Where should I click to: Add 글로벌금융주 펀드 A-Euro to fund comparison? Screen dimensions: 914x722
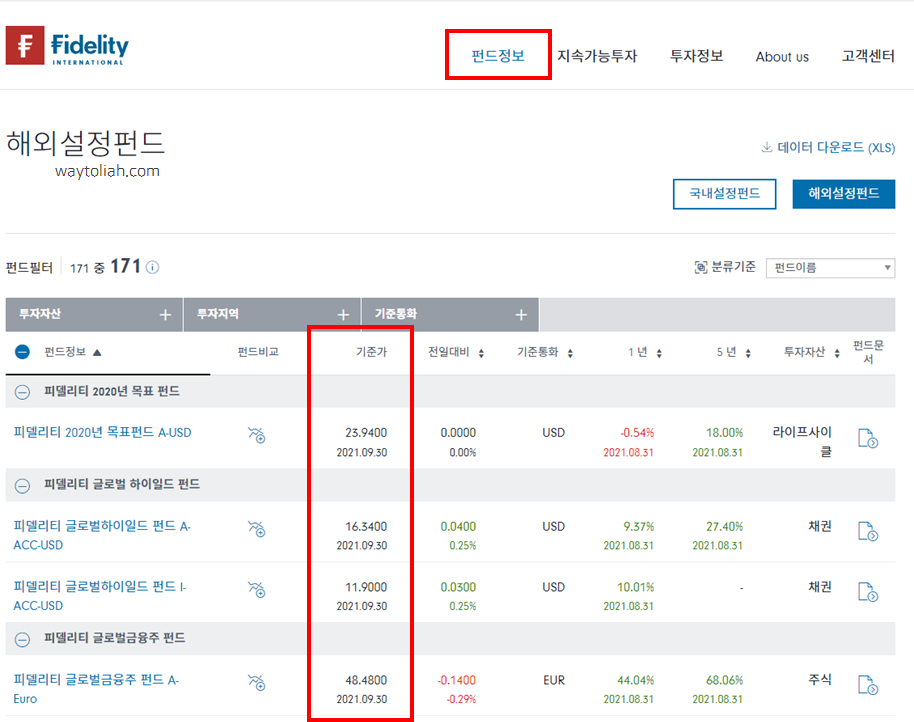256,682
